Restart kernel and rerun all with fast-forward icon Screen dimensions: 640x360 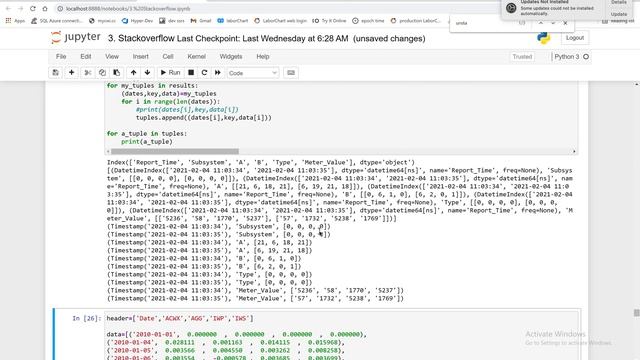[218, 73]
